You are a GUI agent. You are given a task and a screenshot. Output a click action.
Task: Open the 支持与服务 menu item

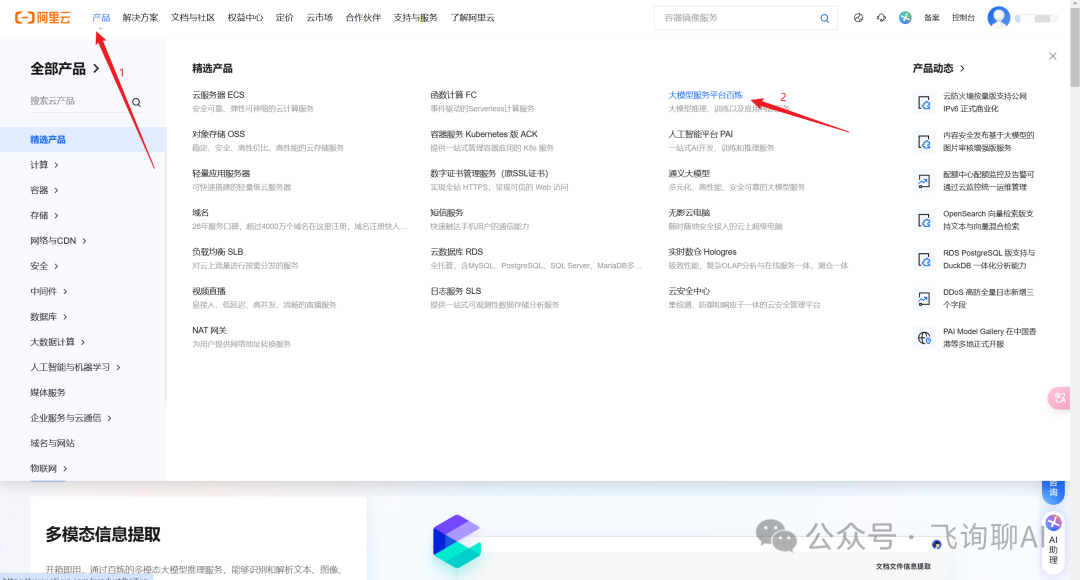pos(415,18)
